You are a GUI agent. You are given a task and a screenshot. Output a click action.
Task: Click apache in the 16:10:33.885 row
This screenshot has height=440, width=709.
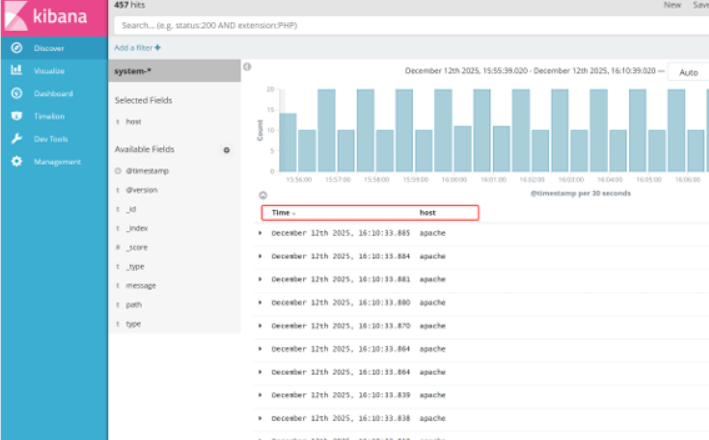point(432,233)
